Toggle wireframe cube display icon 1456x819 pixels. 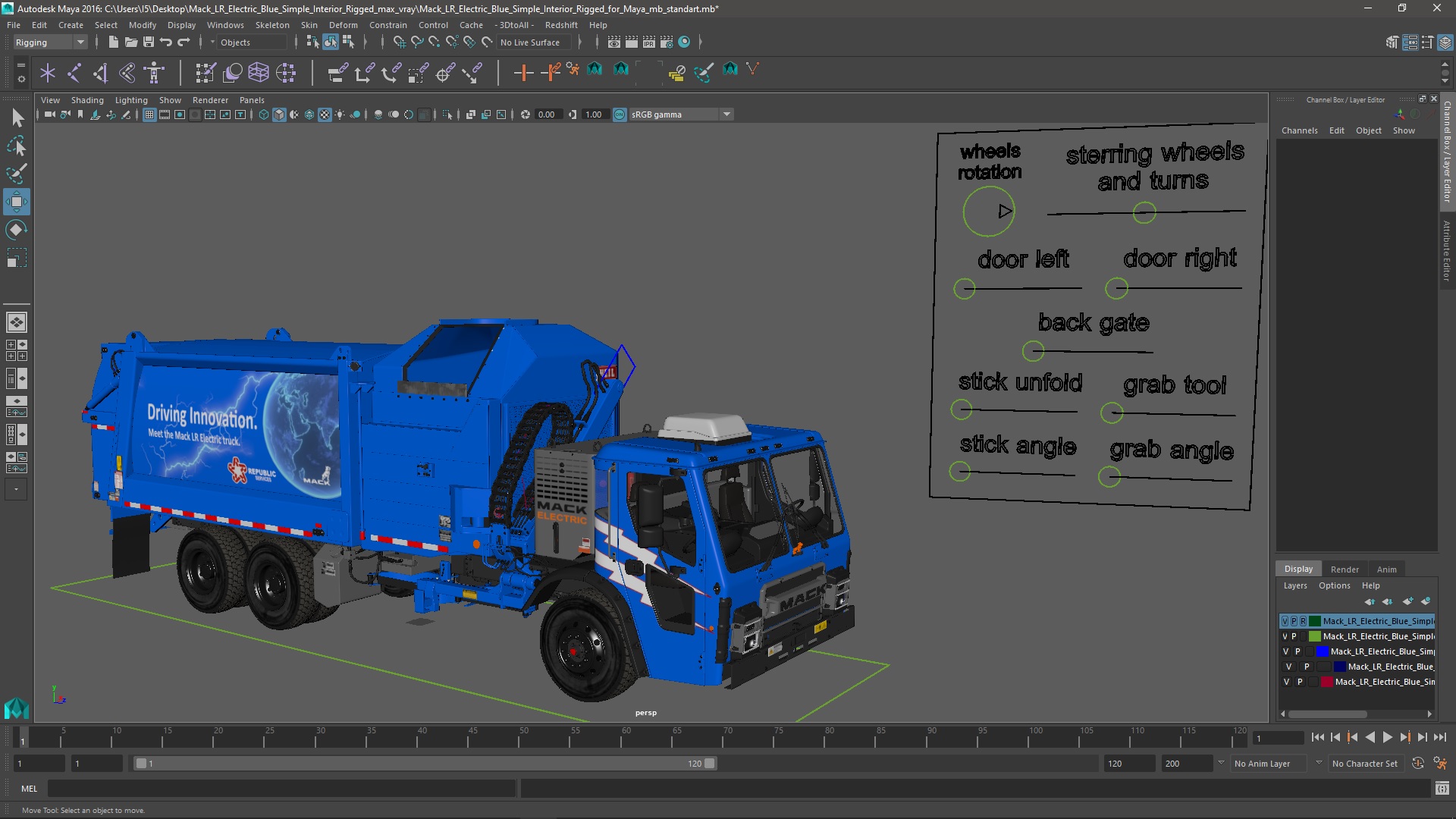[x=264, y=115]
